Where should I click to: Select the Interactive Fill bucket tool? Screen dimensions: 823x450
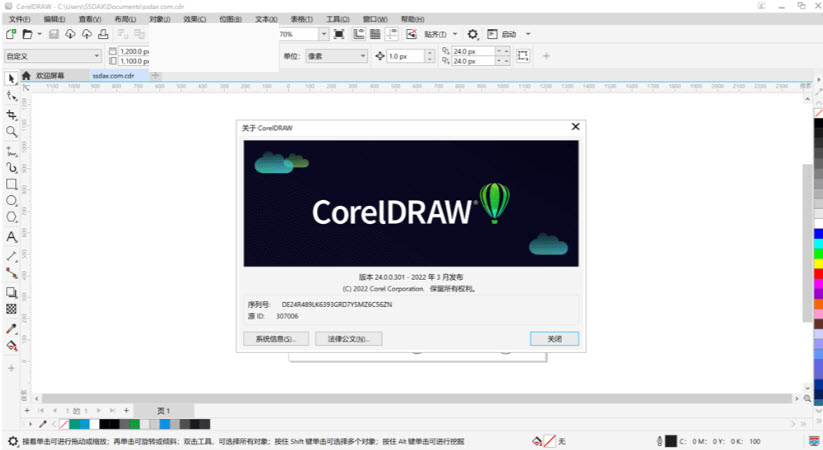(11, 346)
